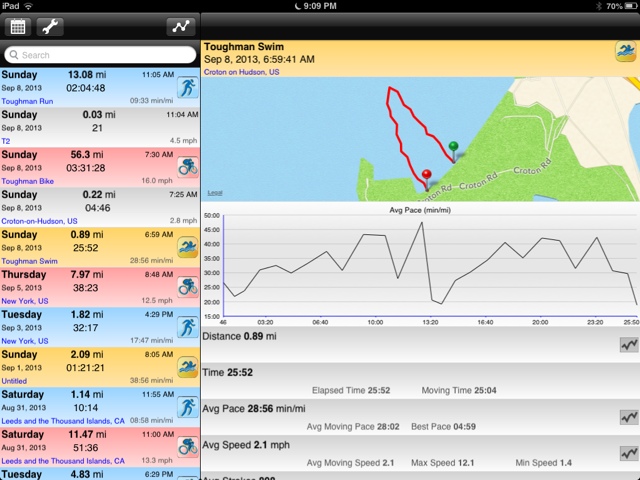Image resolution: width=640 pixels, height=480 pixels.
Task: Select the Untitled workout label
Action: 14,381
